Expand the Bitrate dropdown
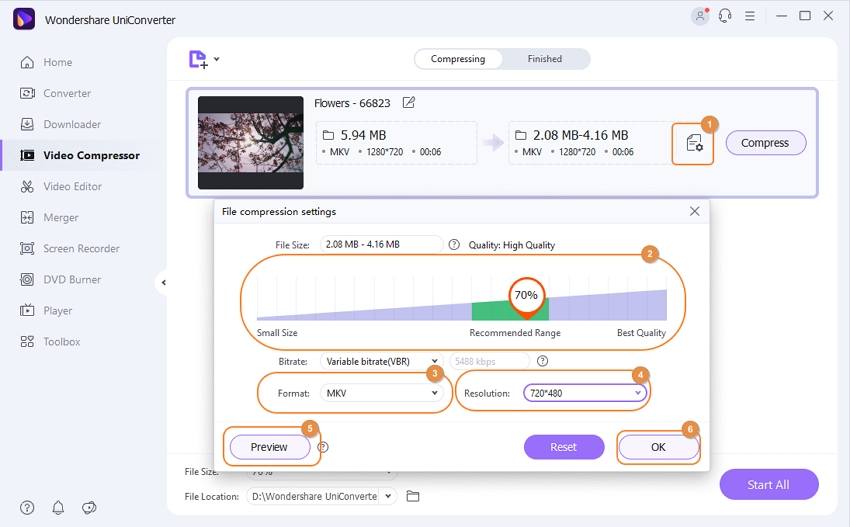 point(382,361)
